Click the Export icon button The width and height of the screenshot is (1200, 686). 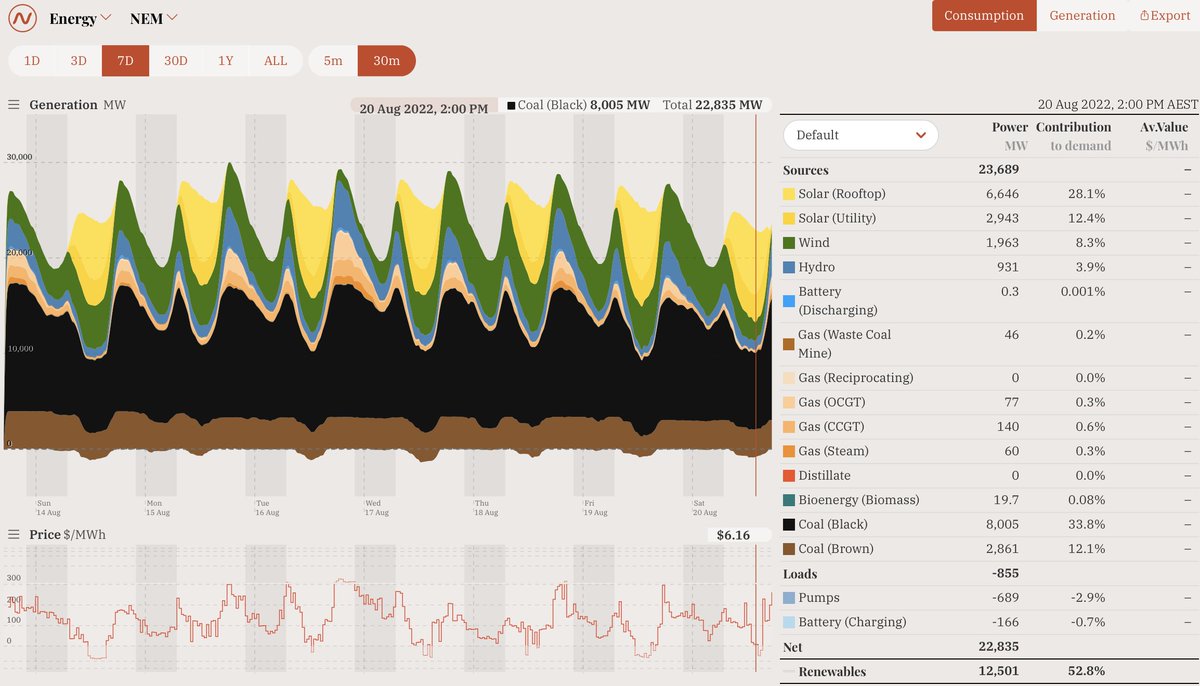coord(1165,16)
